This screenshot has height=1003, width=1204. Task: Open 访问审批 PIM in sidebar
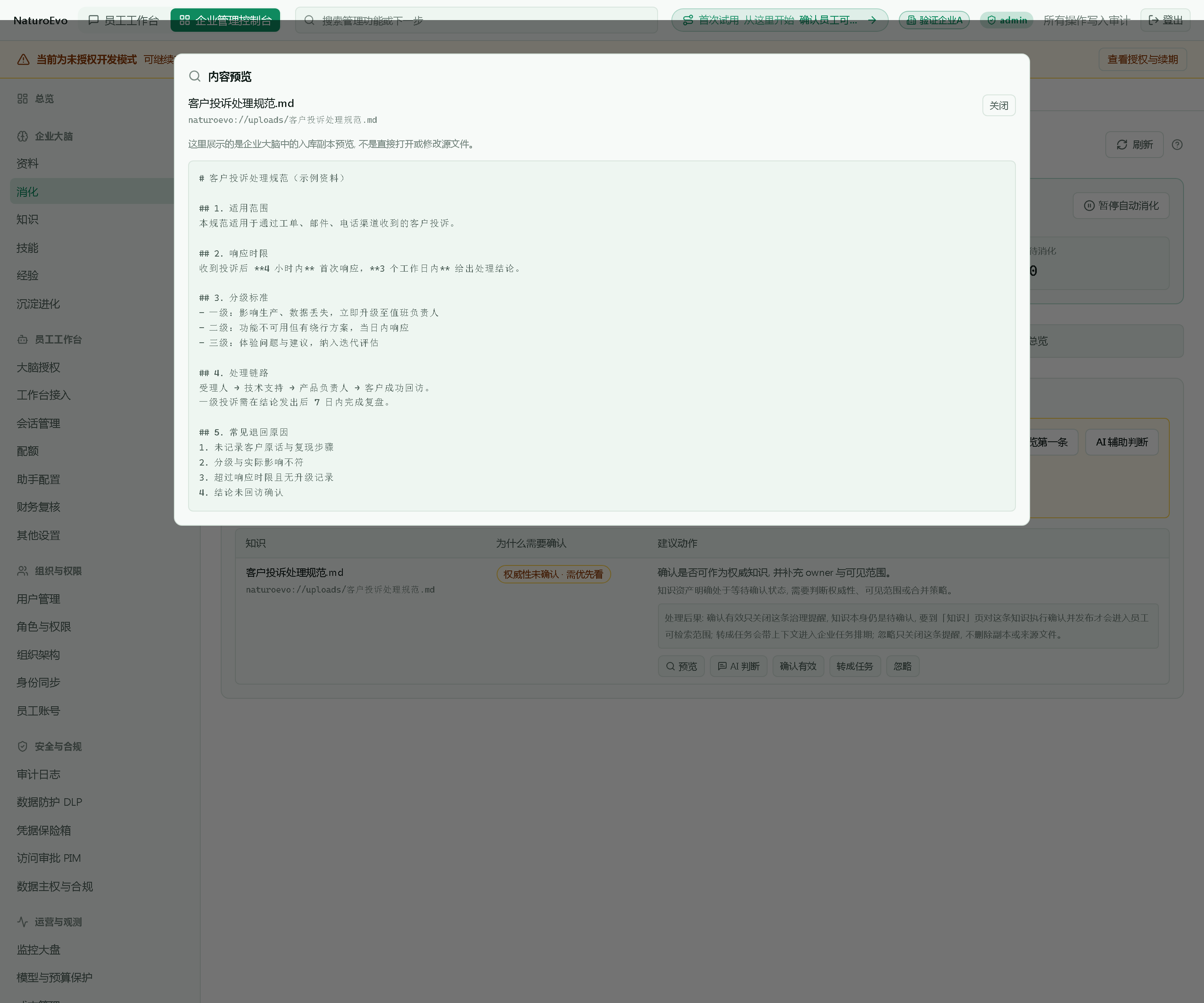coord(49,858)
